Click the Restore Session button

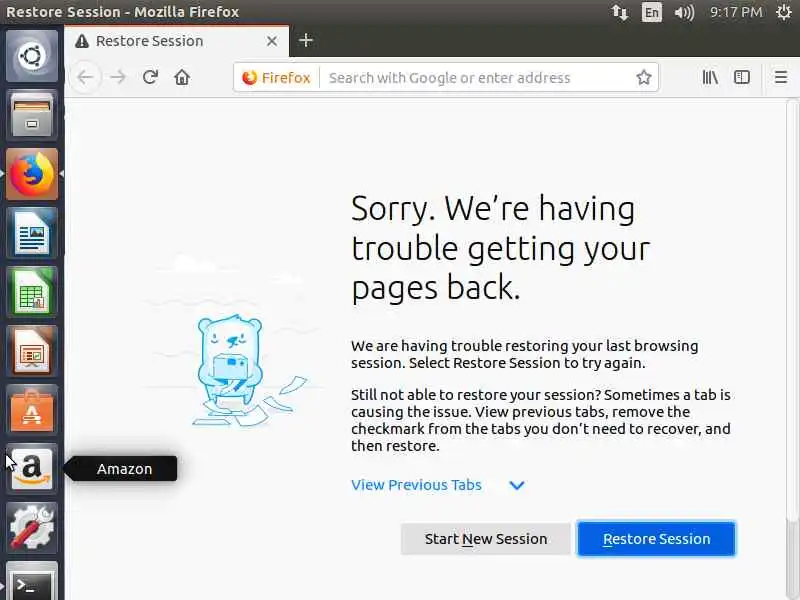[657, 539]
